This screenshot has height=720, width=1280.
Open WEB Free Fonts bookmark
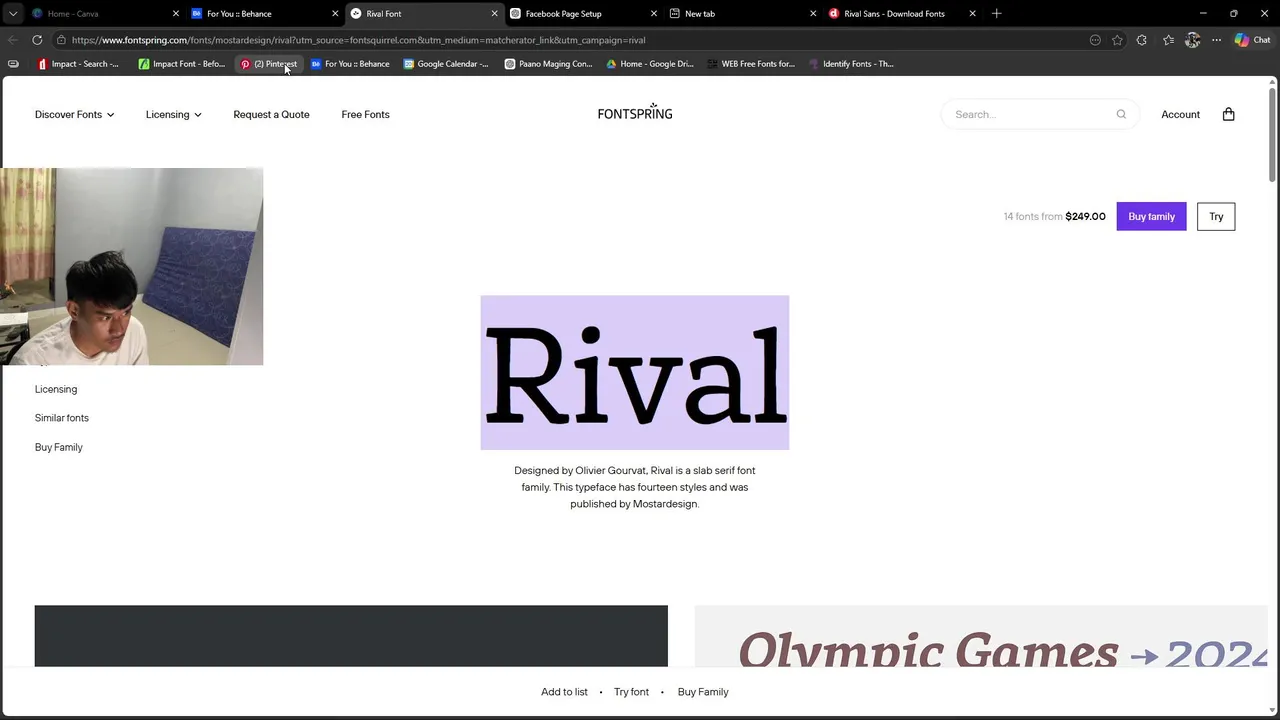[751, 64]
